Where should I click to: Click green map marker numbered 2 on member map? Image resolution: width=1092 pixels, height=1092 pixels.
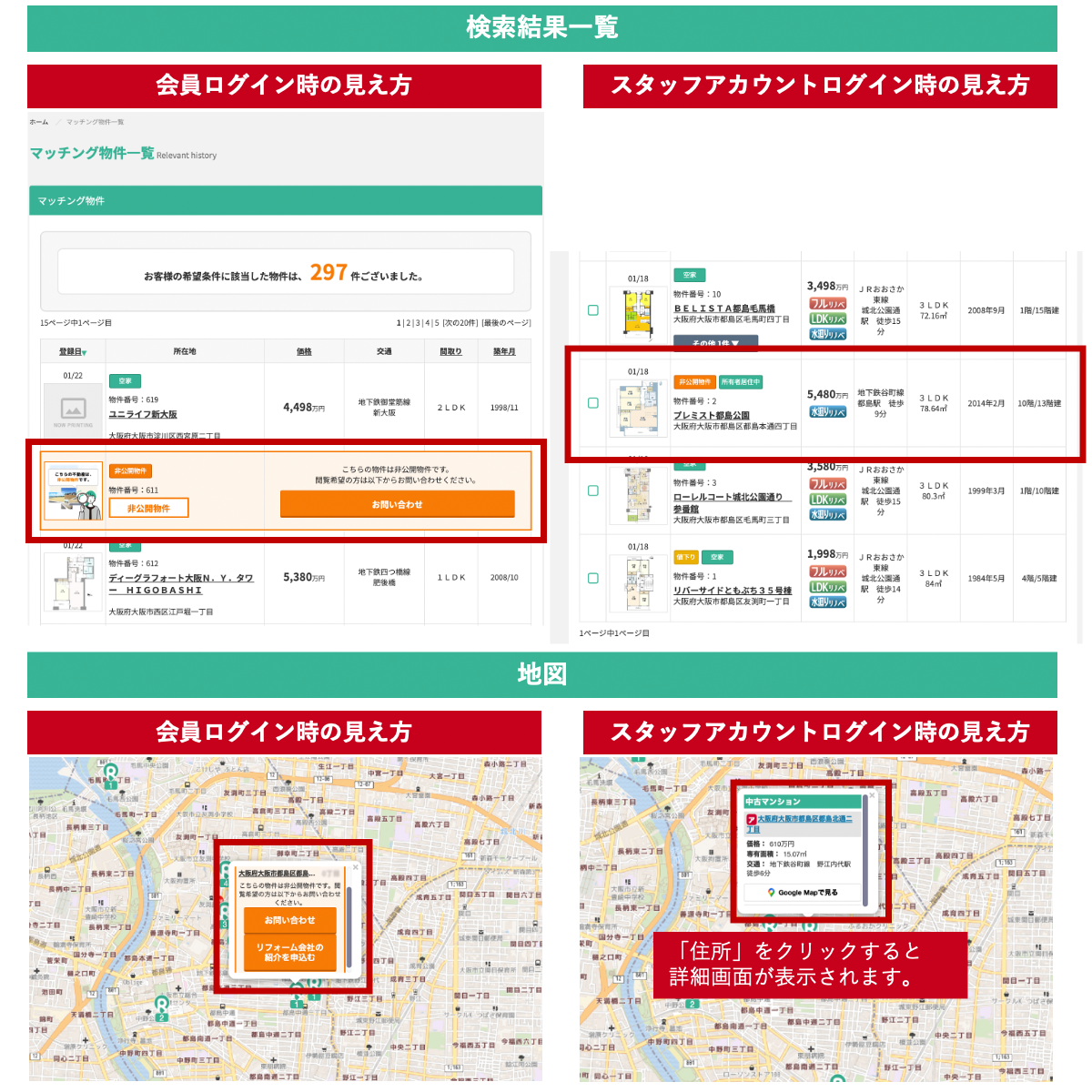pyautogui.click(x=161, y=1009)
